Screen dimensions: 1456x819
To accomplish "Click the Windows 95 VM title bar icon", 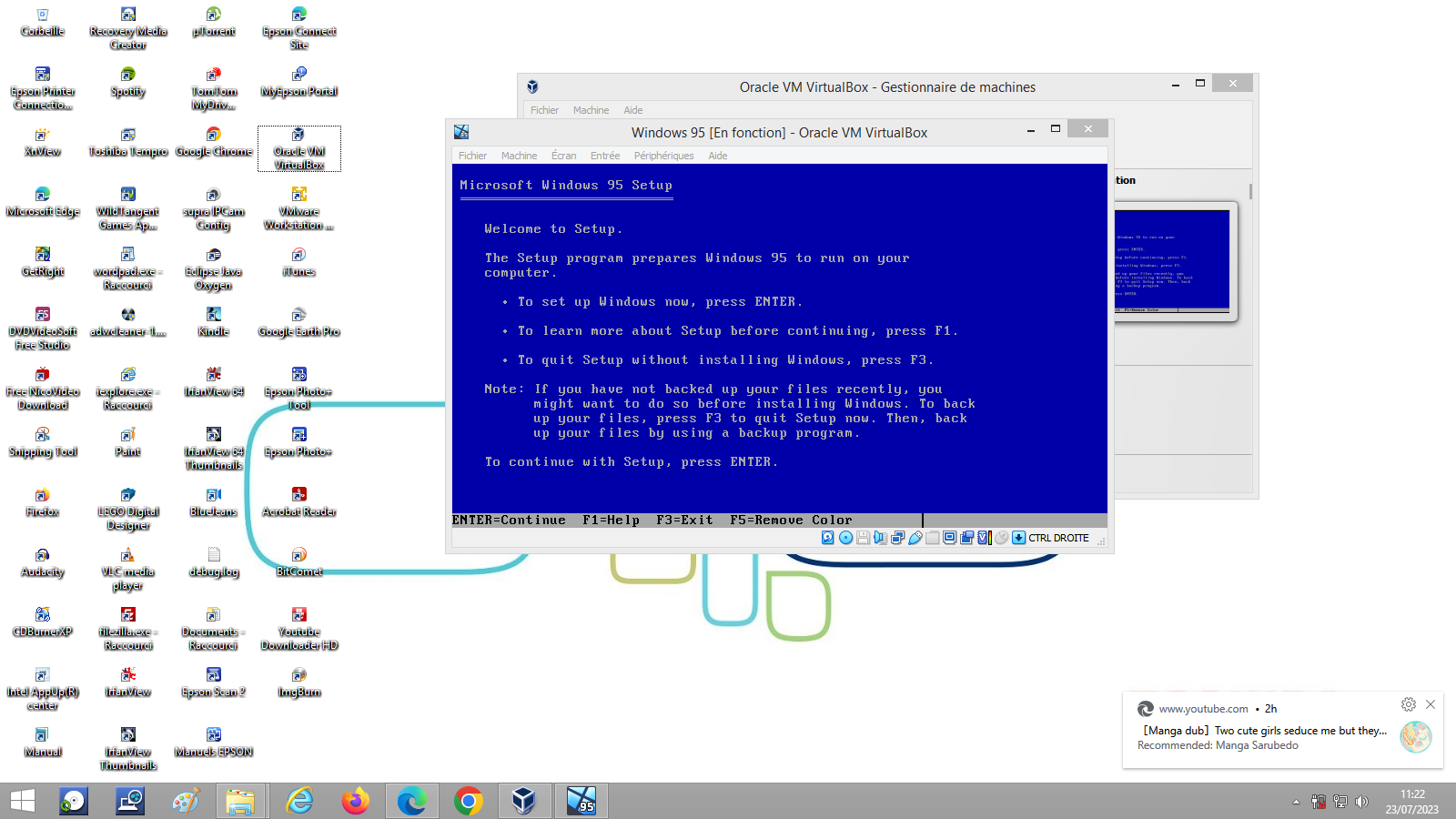I will coord(461,132).
